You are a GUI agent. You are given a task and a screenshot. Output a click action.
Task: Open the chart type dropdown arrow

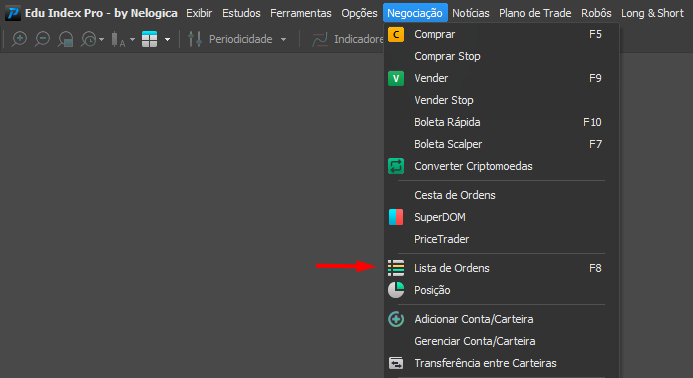132,40
